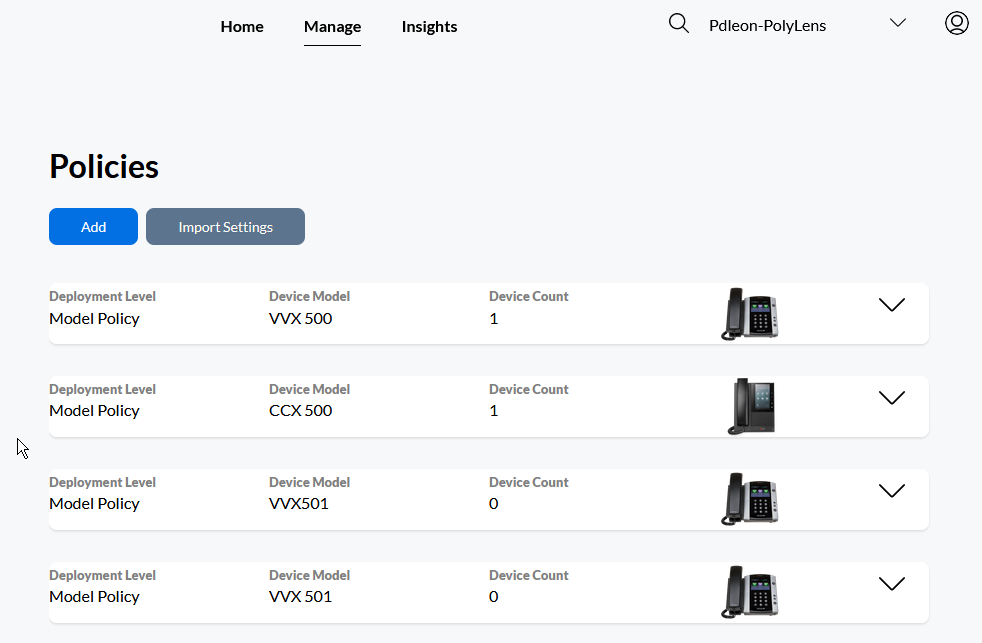
Task: Click the VVX501 phone thumbnail
Action: tap(749, 499)
